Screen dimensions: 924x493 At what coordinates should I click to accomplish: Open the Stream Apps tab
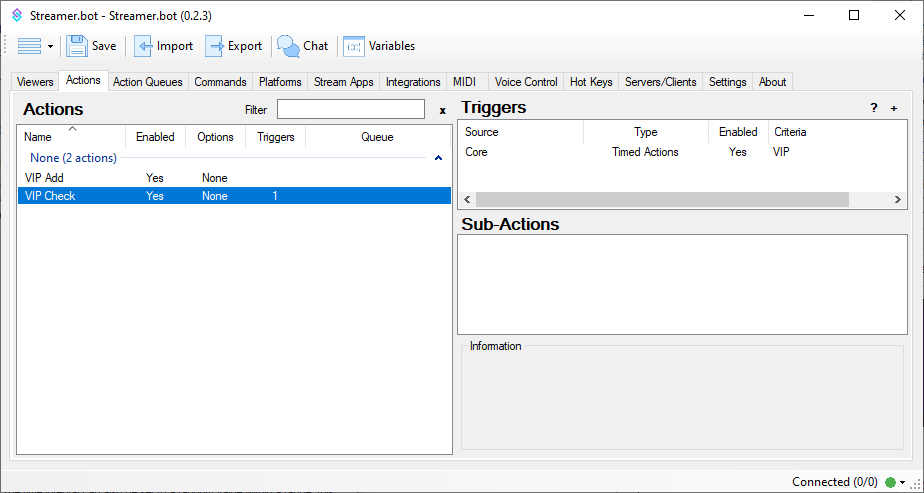[344, 82]
